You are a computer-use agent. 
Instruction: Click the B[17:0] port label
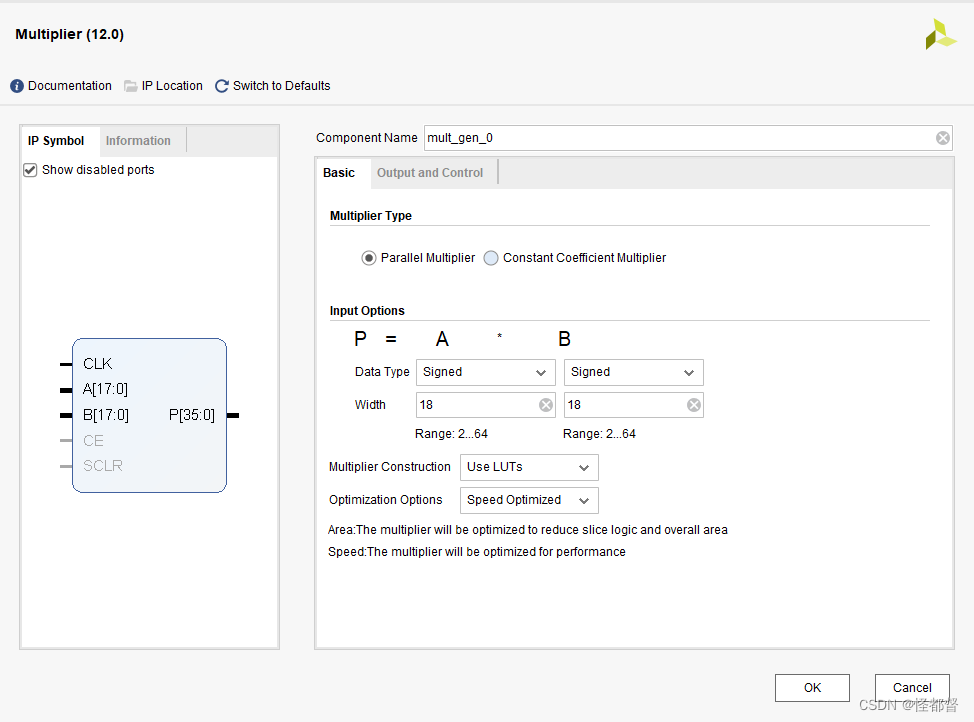click(106, 415)
